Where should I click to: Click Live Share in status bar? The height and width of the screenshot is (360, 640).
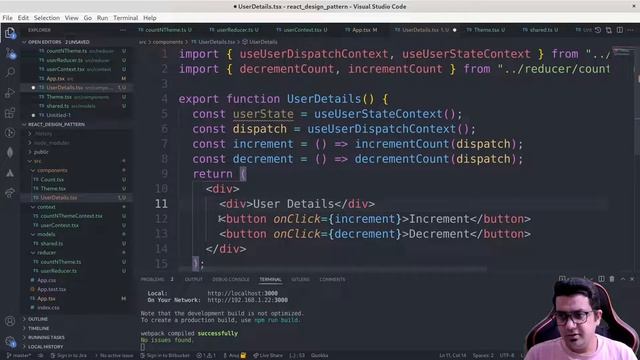click(x=268, y=356)
